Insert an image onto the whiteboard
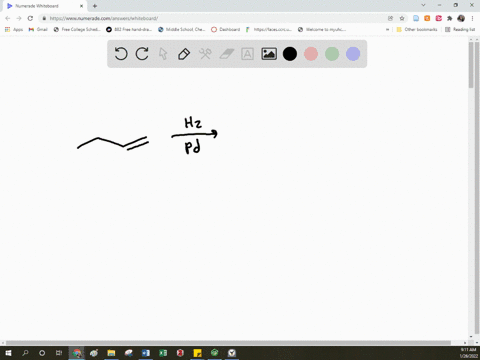The image size is (480, 360). [x=269, y=54]
